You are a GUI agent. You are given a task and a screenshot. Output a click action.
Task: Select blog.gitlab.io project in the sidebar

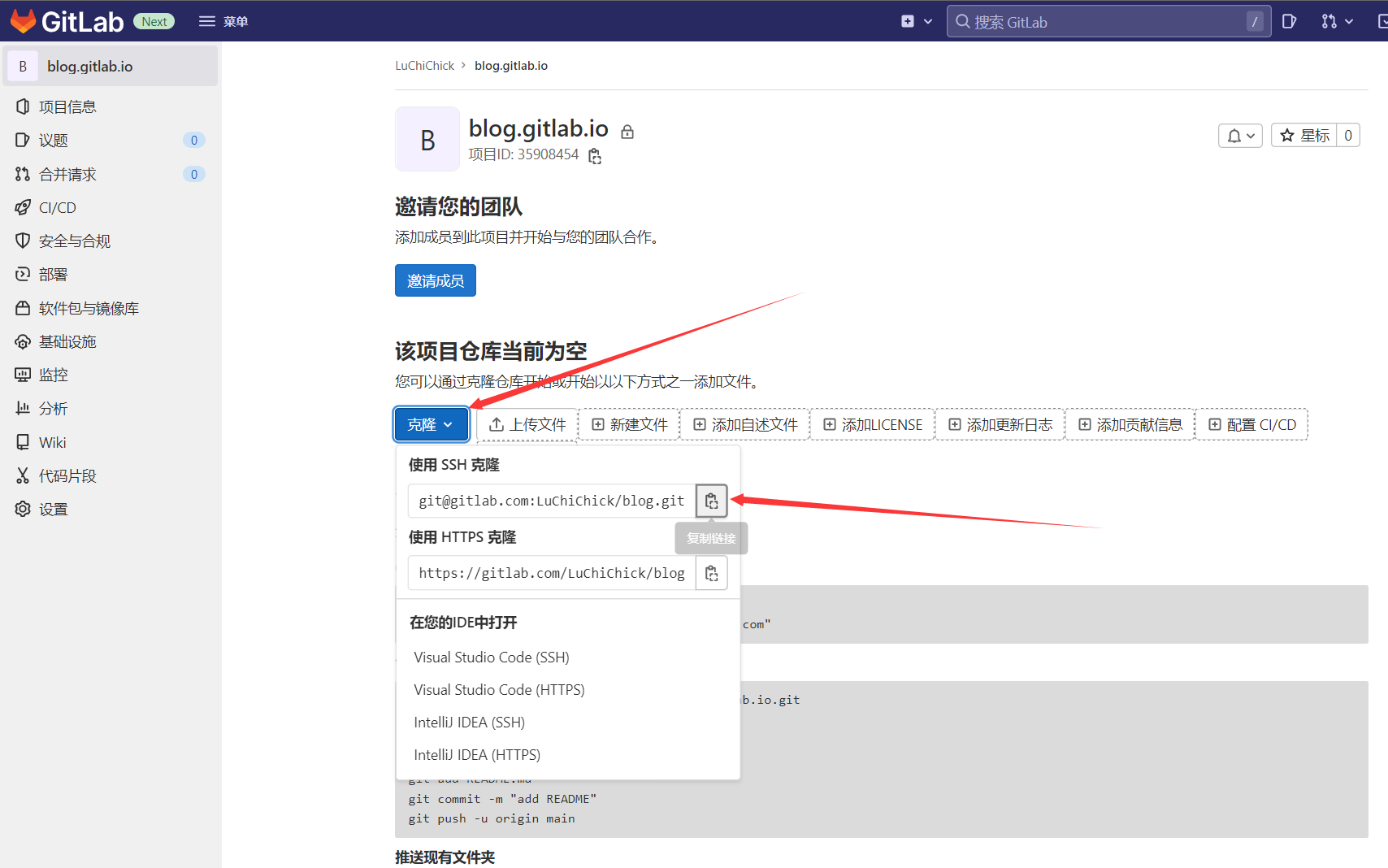(111, 66)
